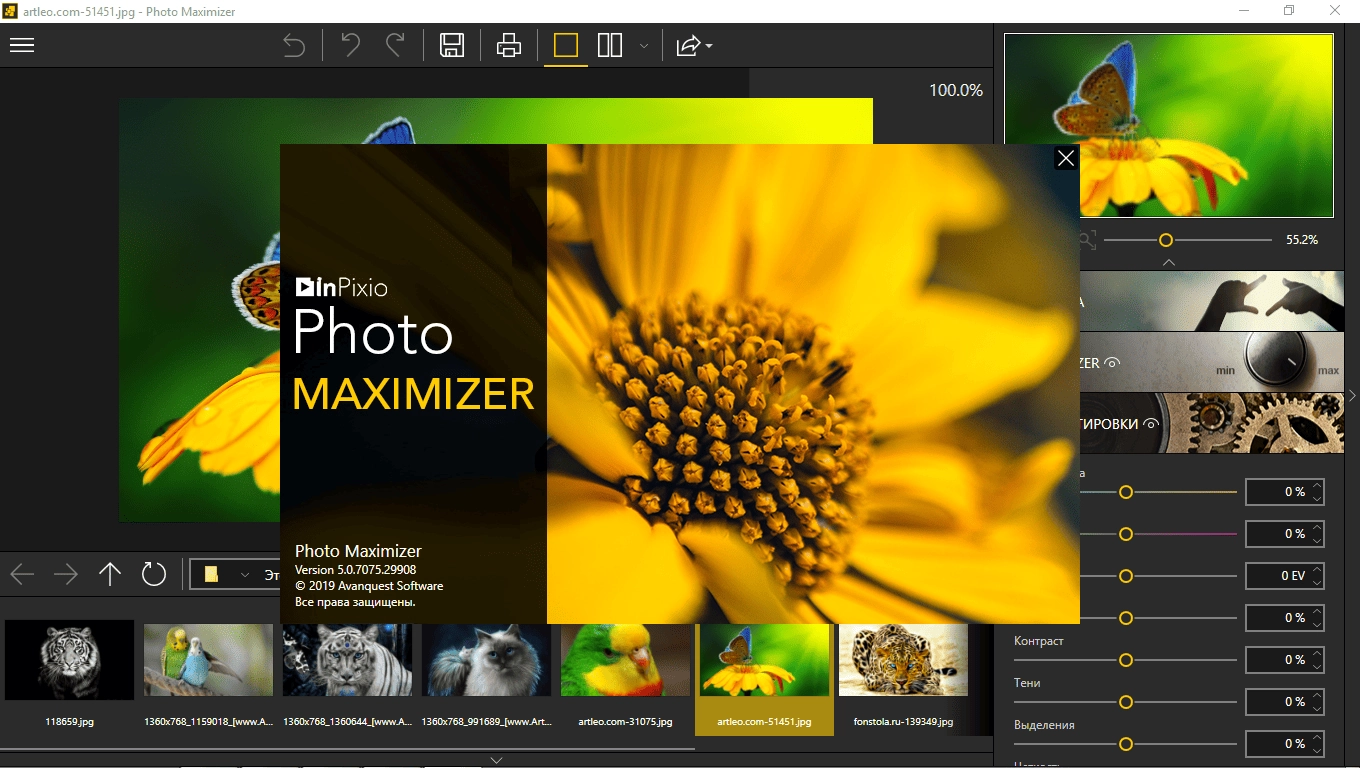Decrease Тени with the stepper down arrow

click(1317, 708)
